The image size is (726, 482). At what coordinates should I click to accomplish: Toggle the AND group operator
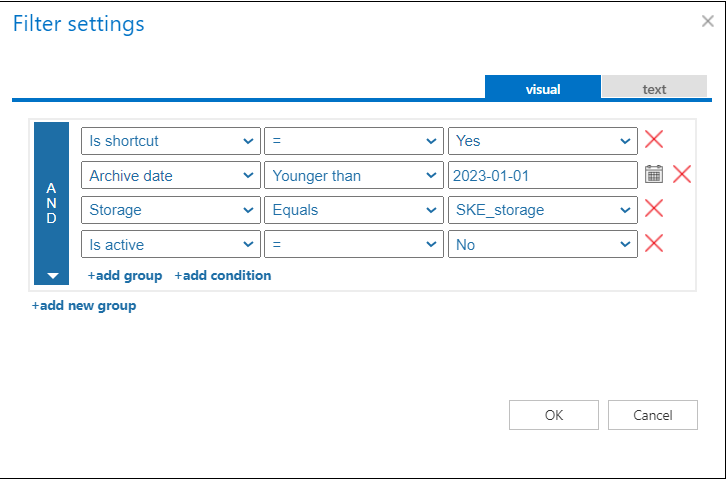[x=51, y=203]
